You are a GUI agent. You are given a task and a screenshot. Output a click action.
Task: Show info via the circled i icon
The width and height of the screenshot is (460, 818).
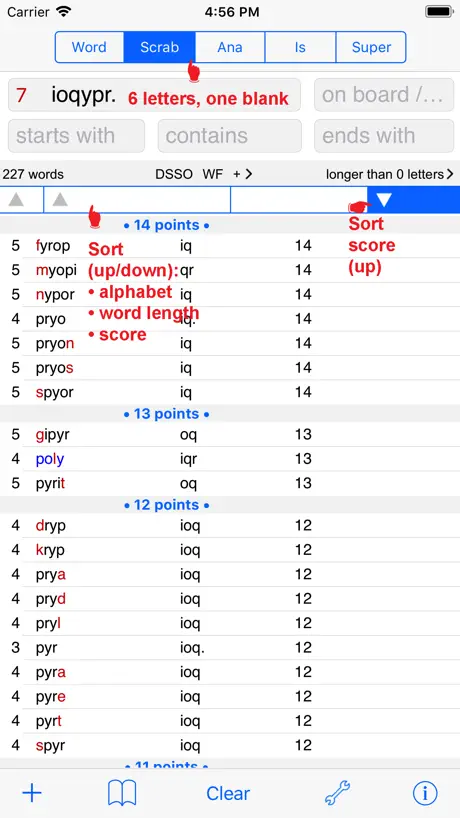425,793
